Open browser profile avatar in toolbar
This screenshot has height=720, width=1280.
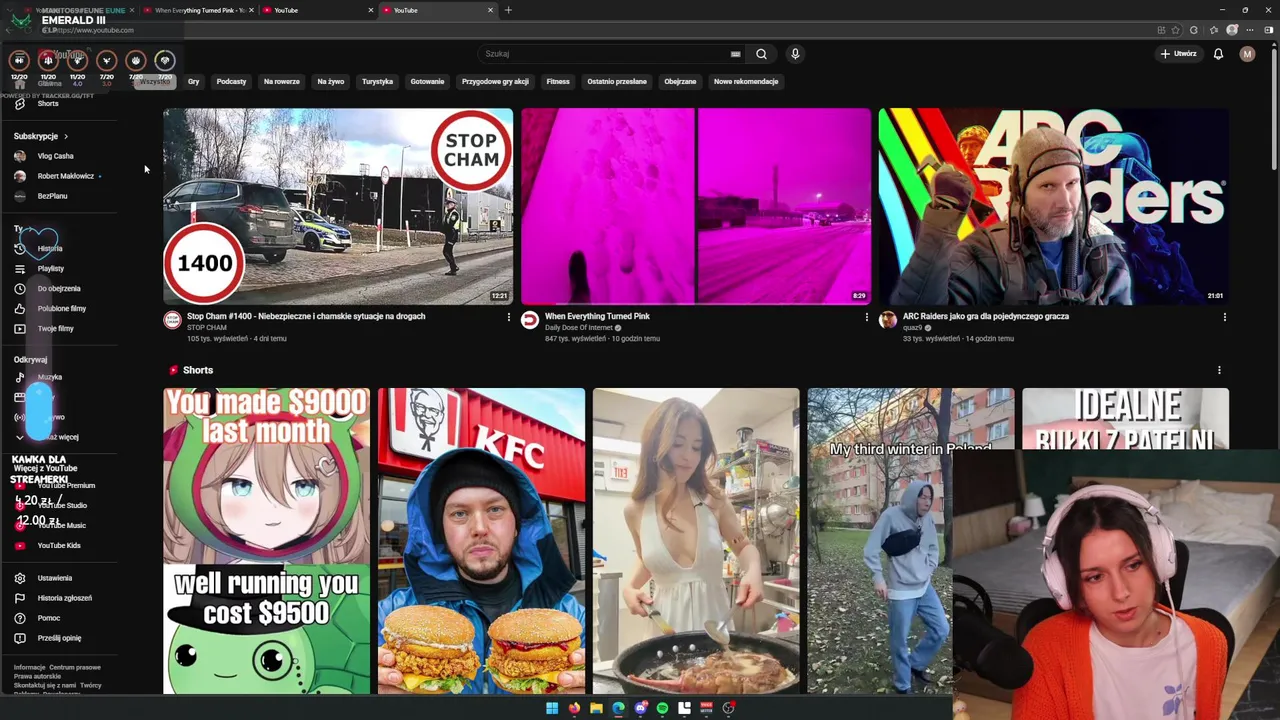[x=1232, y=30]
